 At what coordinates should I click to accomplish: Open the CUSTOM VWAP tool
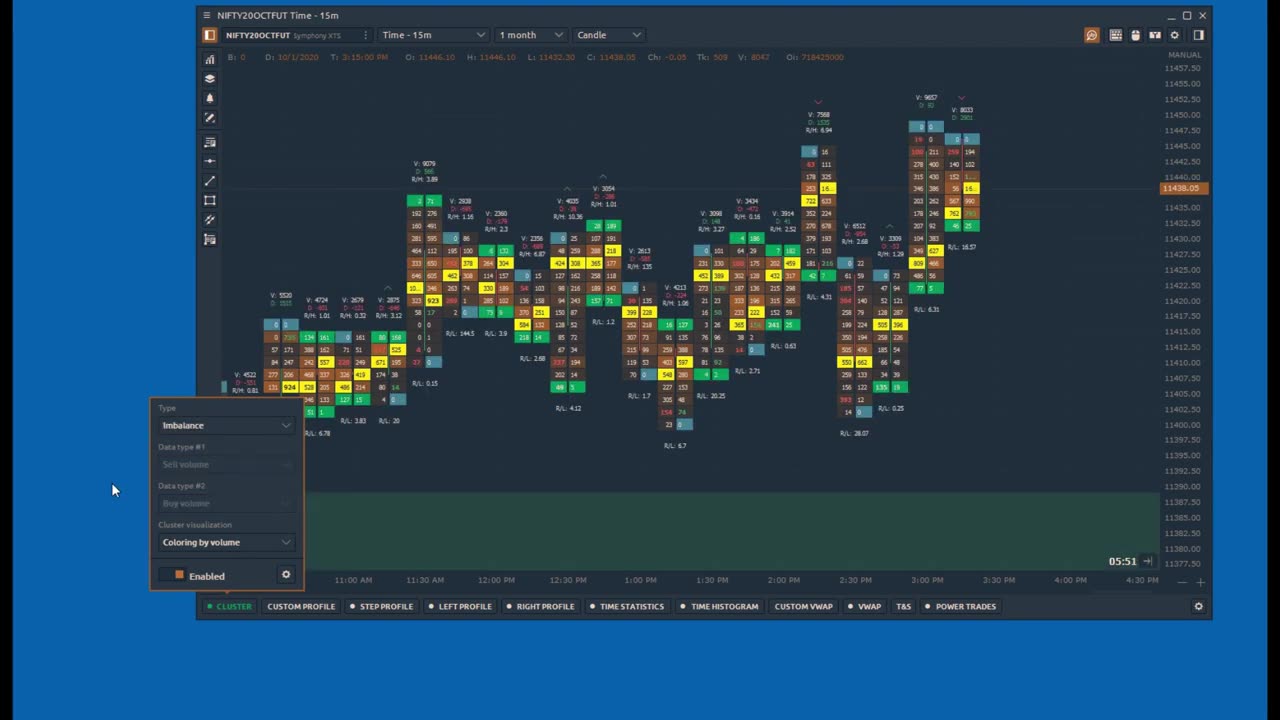pyautogui.click(x=803, y=606)
